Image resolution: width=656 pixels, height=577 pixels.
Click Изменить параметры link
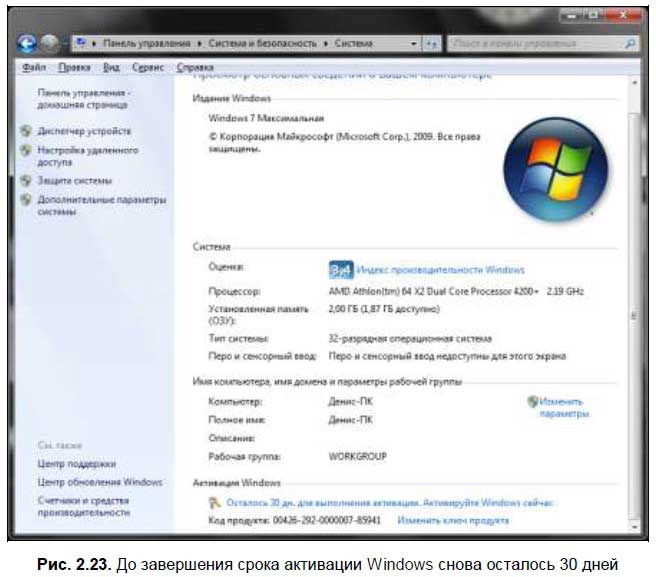click(x=564, y=408)
